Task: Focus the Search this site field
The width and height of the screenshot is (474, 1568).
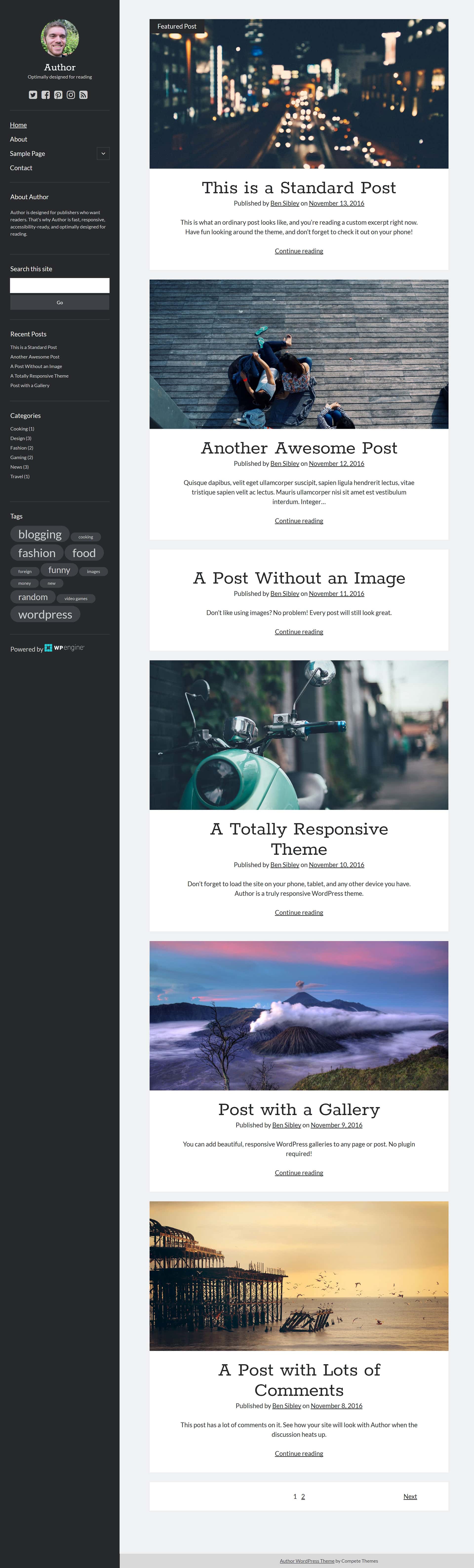Action: [60, 286]
